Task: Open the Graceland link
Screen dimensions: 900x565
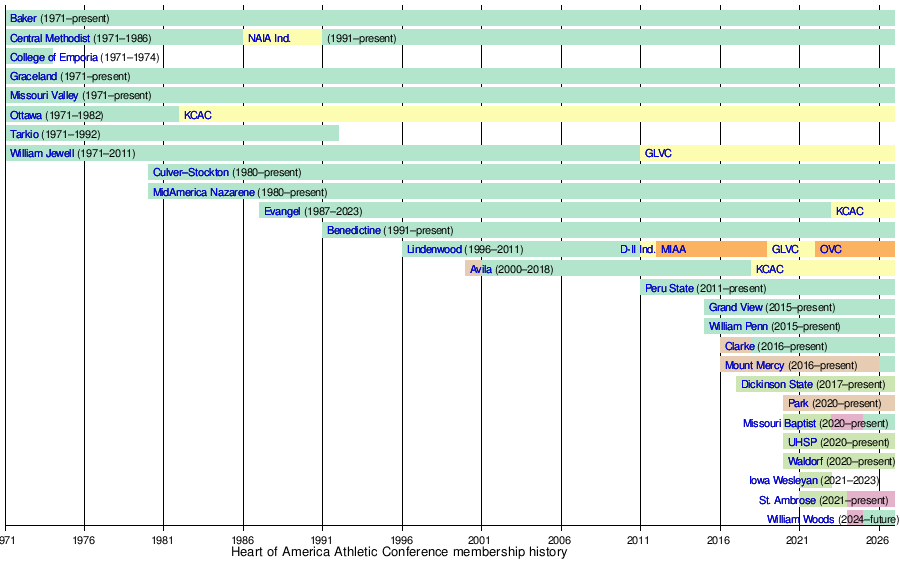Action: (x=33, y=76)
